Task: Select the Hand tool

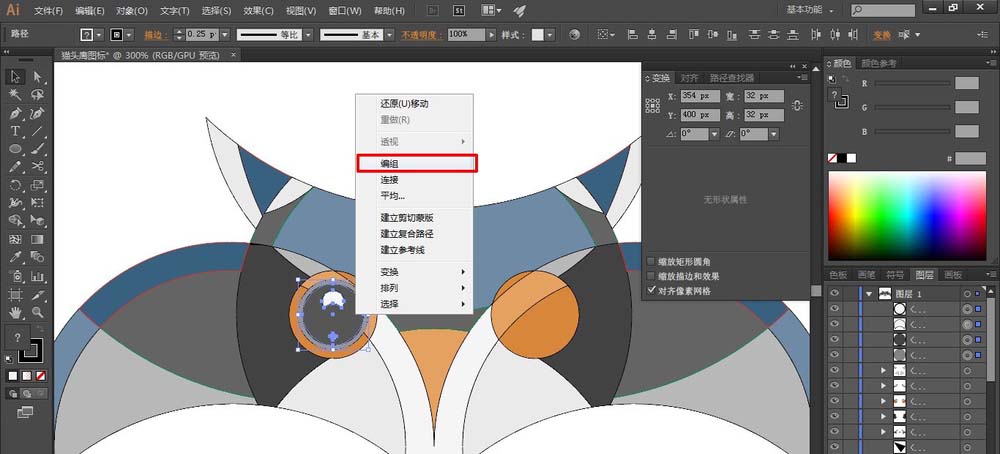Action: [16, 312]
